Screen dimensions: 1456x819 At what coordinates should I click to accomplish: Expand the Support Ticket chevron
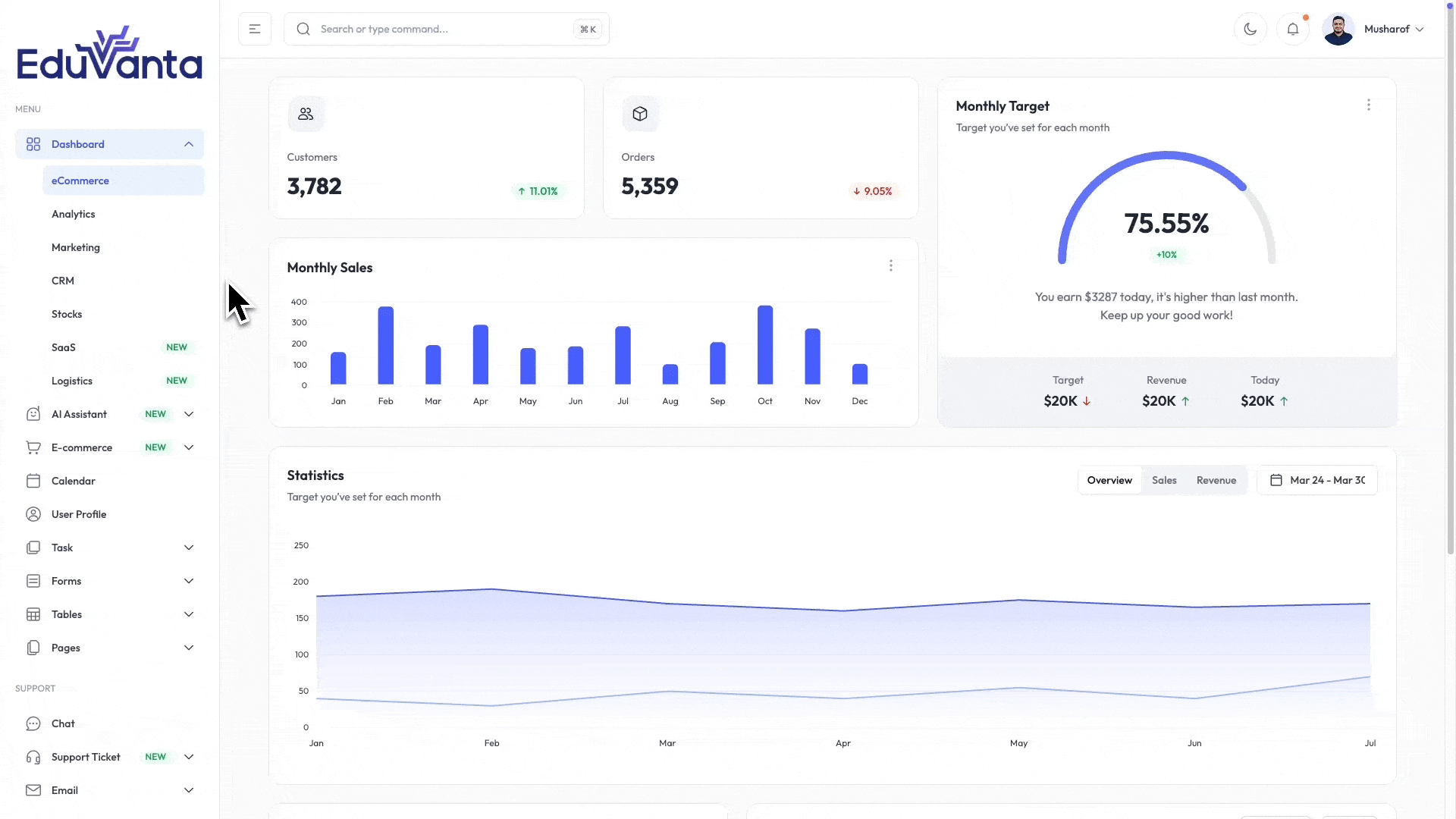pos(189,757)
